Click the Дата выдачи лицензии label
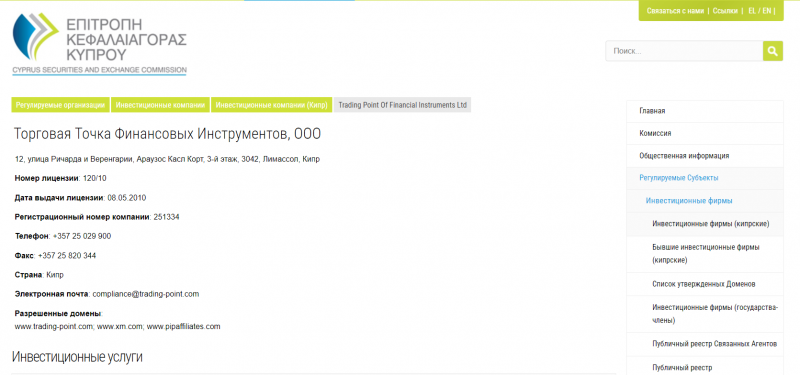Image resolution: width=800 pixels, height=375 pixels. [59, 198]
